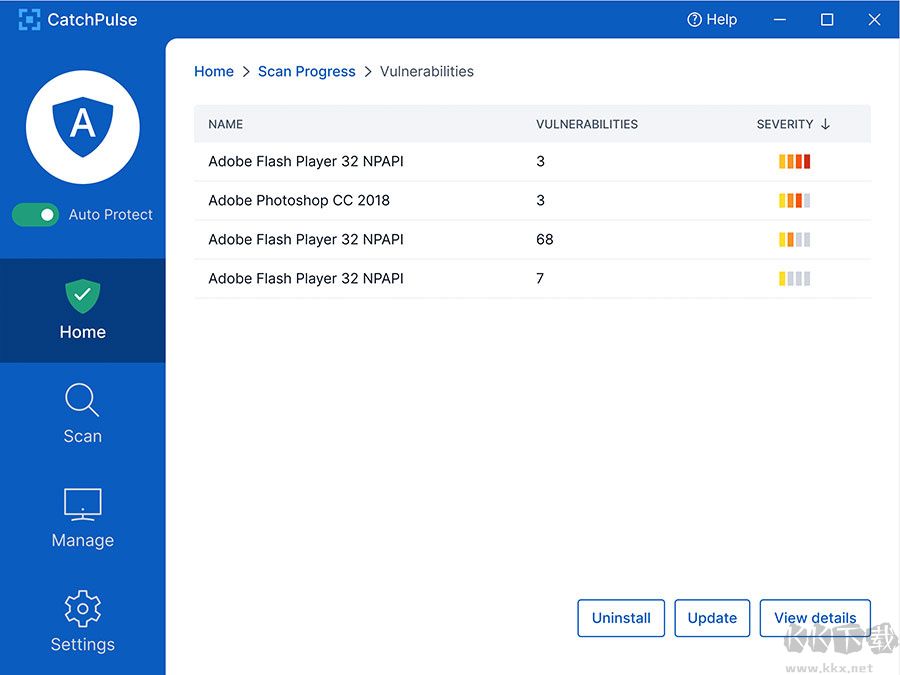Image resolution: width=900 pixels, height=675 pixels.
Task: Select the Home shield icon in the sidebar
Action: tap(83, 296)
